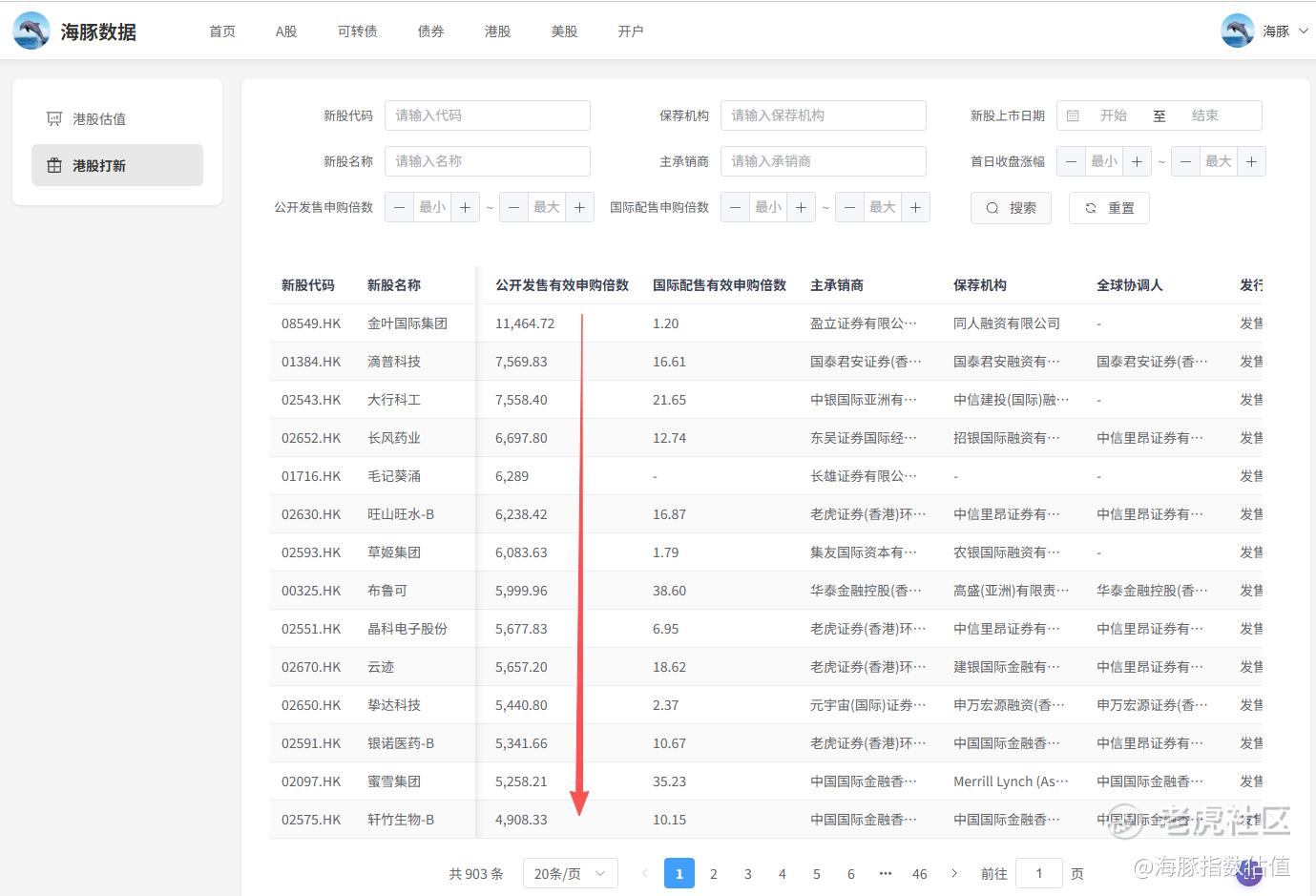Viewport: 1316px width, 896px height.
Task: Click stock name 布鲁可
Action: 387,591
